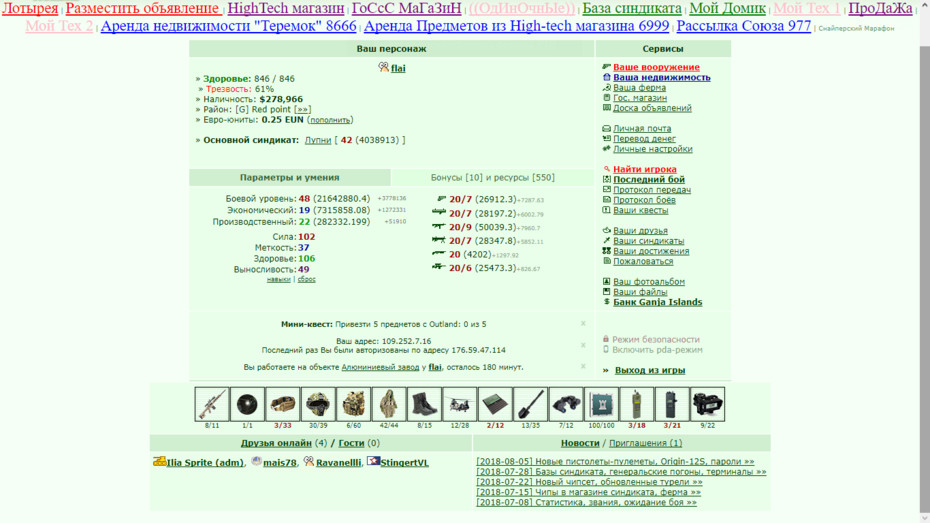Open the Ваши достижения link
930x523 pixels.
(651, 251)
